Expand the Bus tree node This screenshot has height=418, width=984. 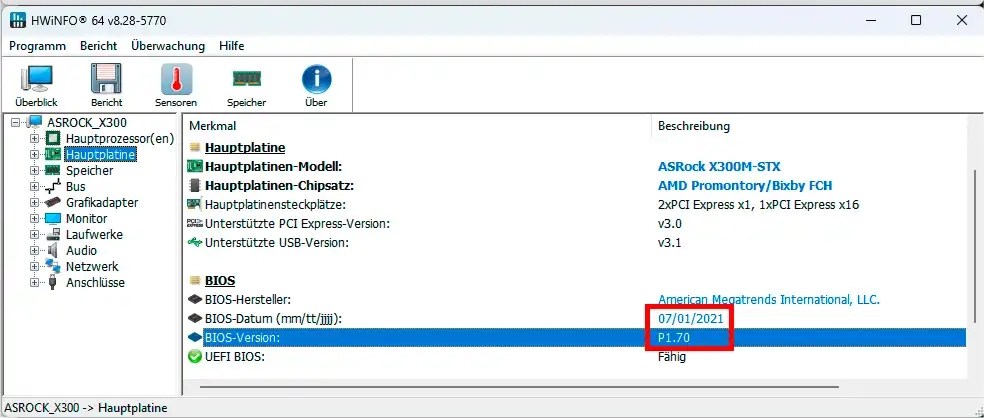coord(35,186)
